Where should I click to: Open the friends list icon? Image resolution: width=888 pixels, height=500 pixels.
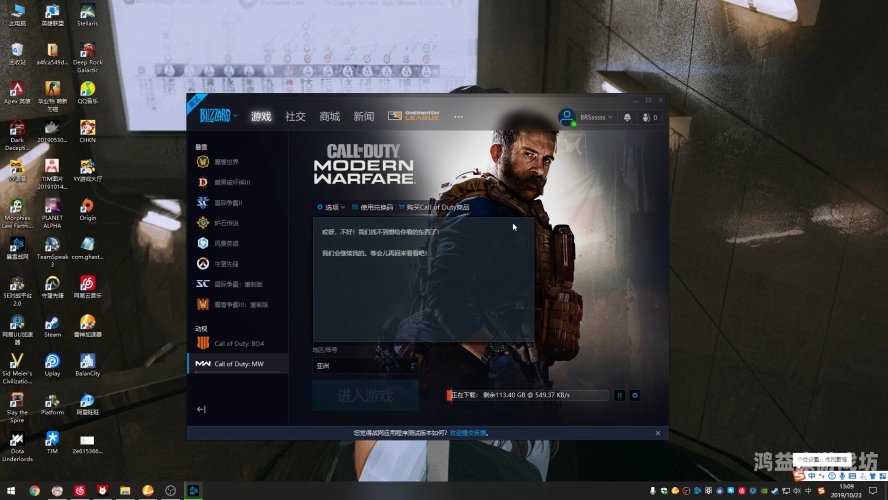coord(649,117)
